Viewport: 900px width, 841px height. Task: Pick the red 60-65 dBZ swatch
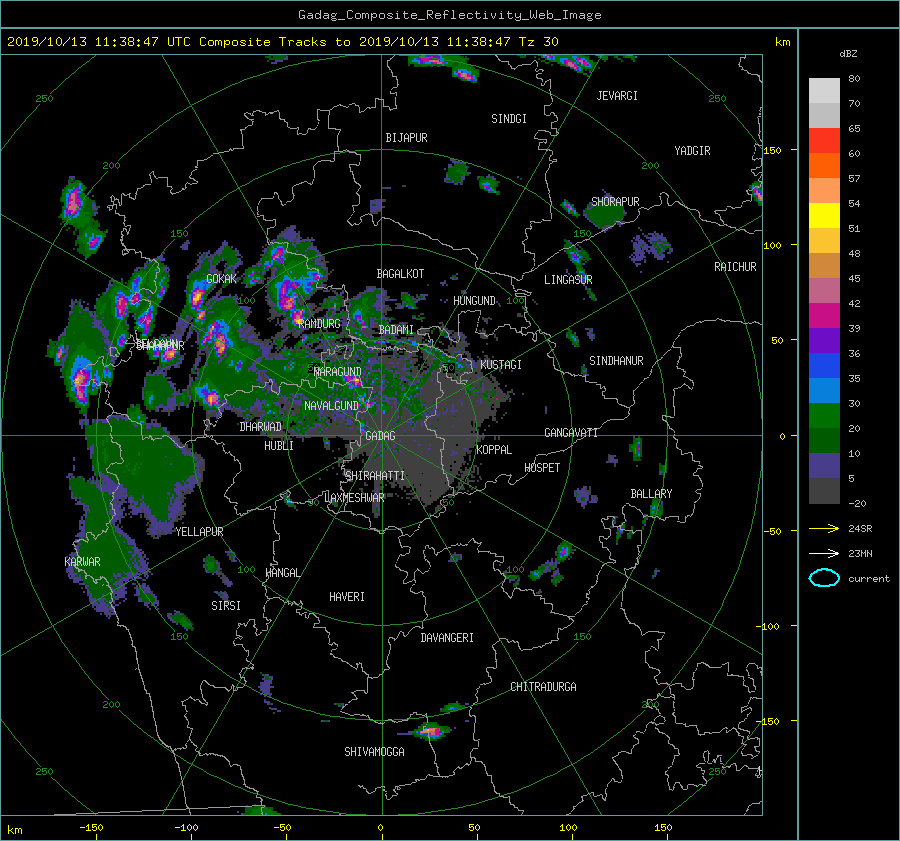point(824,140)
